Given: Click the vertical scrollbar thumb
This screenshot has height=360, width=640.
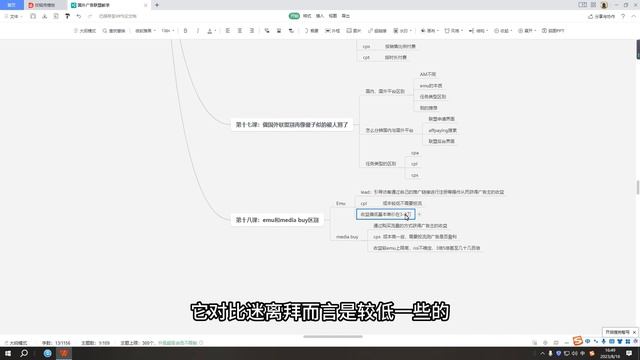Looking at the screenshot, I should pos(638,188).
